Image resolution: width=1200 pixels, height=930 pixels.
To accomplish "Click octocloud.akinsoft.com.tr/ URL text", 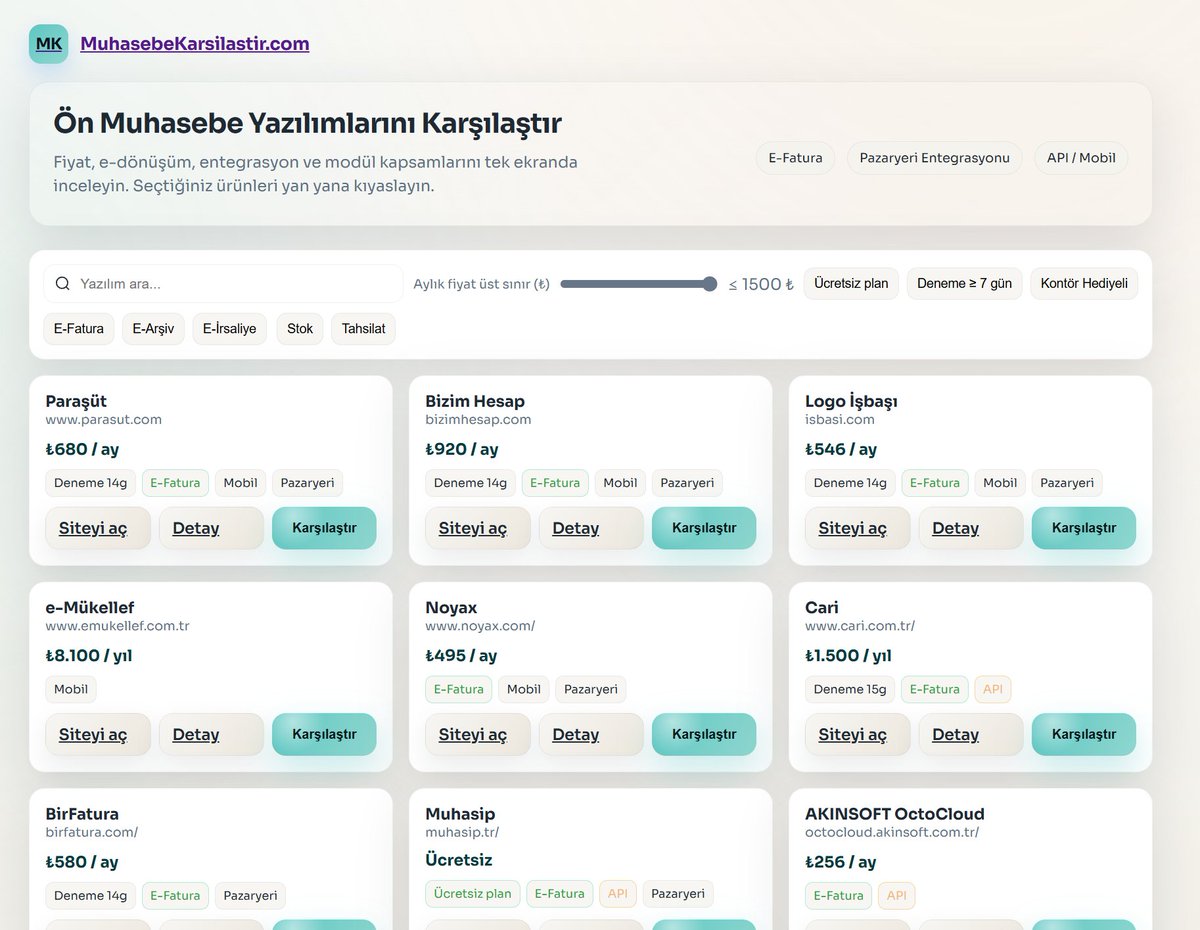I will [892, 832].
